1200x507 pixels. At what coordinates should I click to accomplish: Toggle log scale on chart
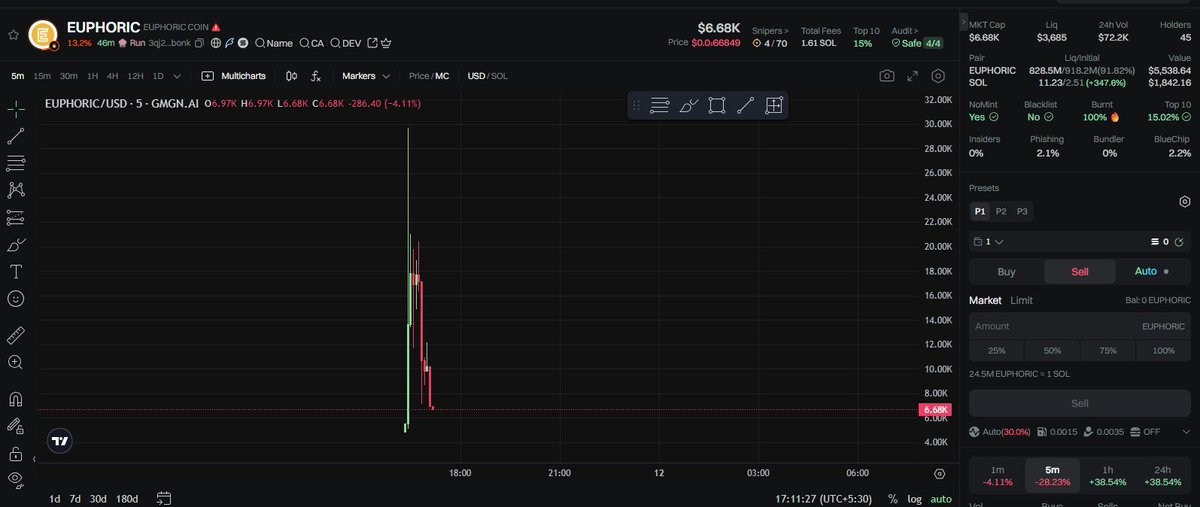coord(914,498)
